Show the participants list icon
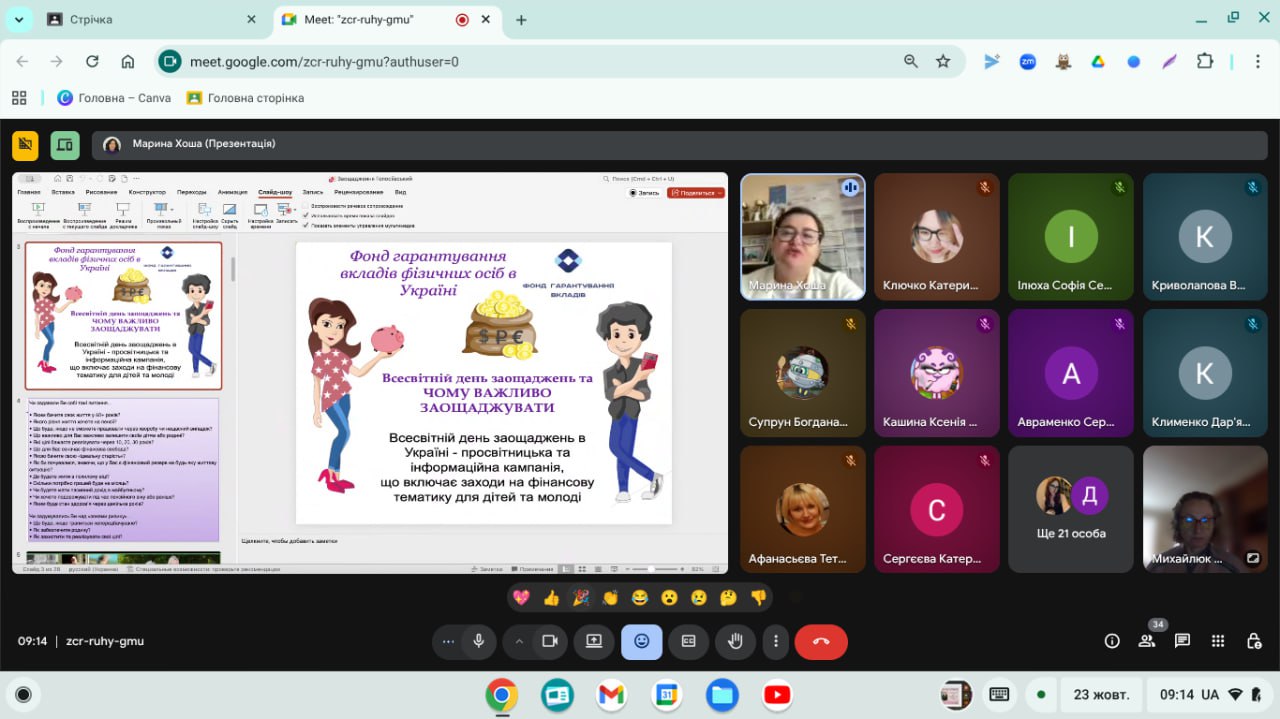This screenshot has width=1280, height=719. tap(1147, 641)
